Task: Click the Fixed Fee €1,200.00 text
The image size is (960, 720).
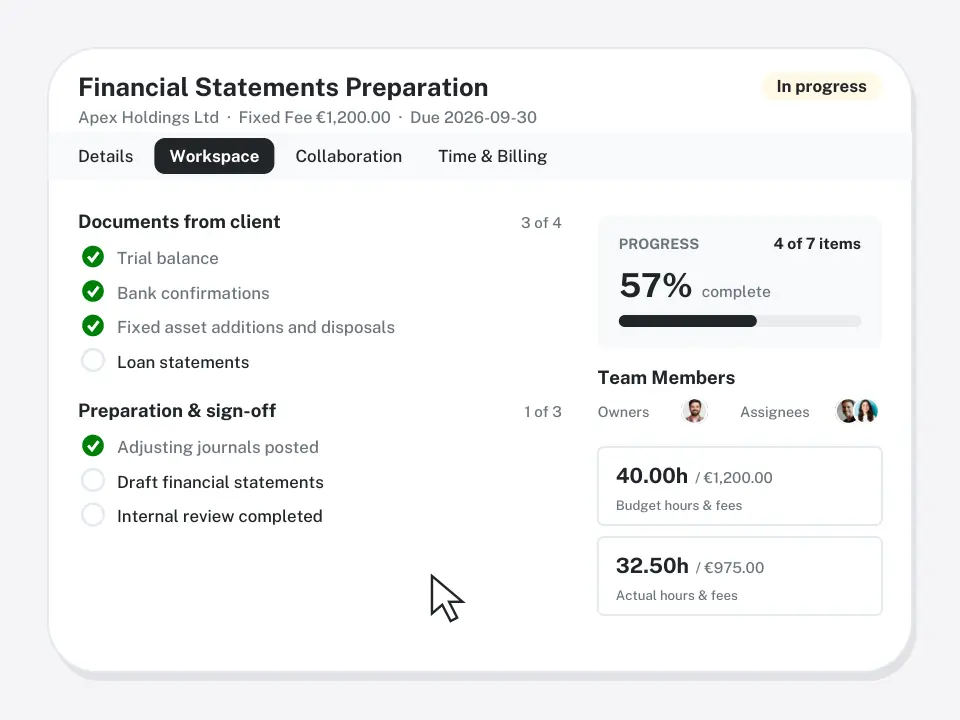Action: (x=315, y=118)
